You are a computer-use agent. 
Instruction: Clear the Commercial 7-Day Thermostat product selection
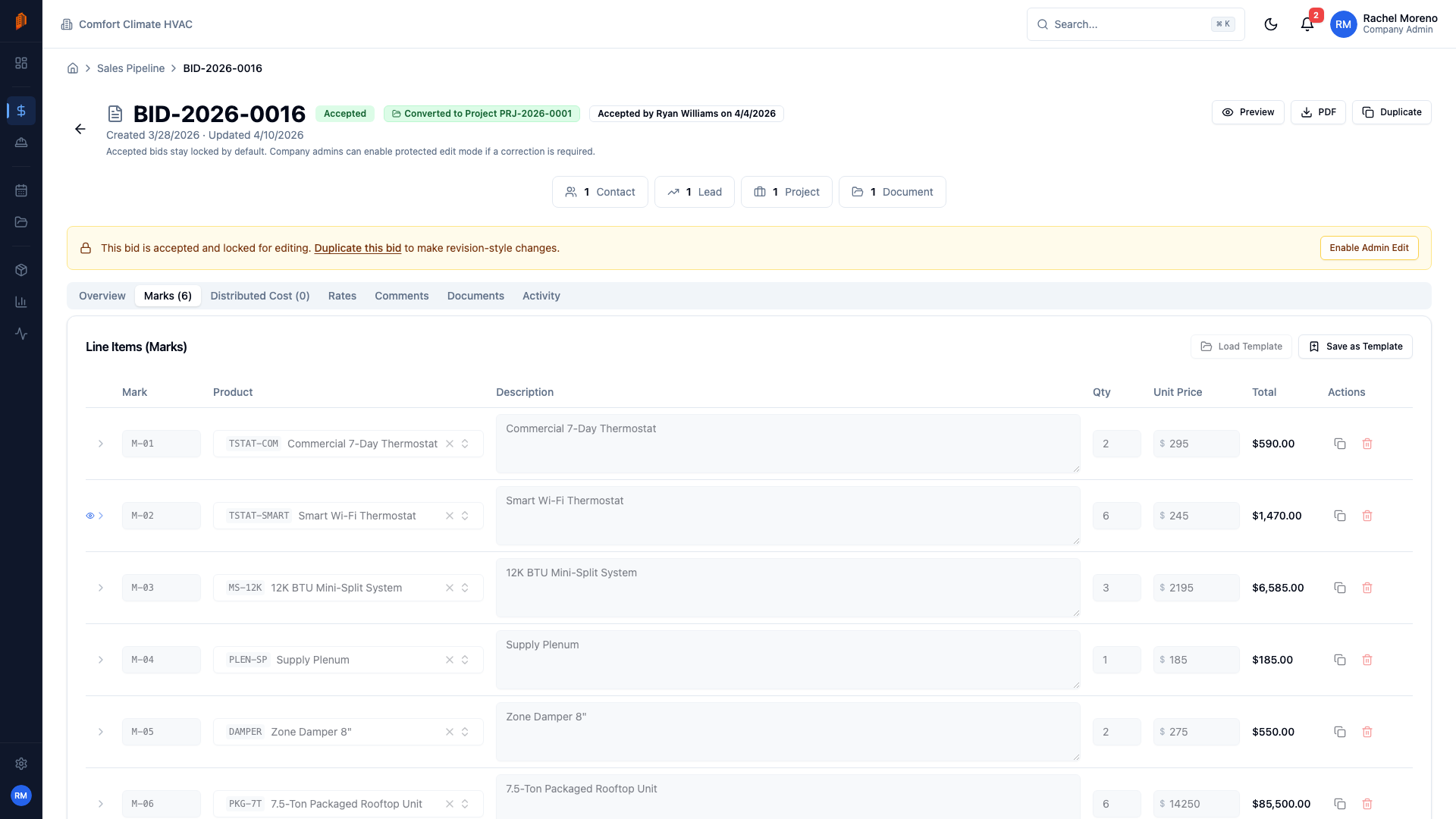tap(450, 444)
